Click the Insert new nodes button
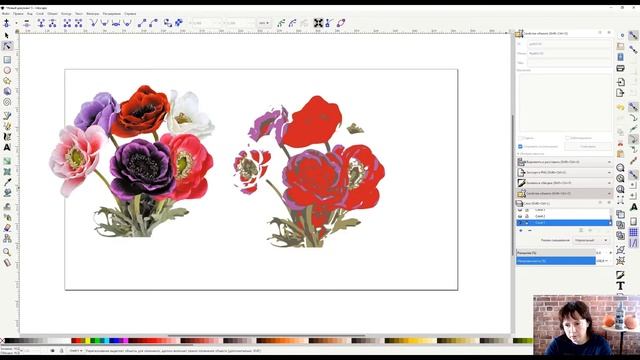Screen dimensions: 640x360 coord(7,23)
